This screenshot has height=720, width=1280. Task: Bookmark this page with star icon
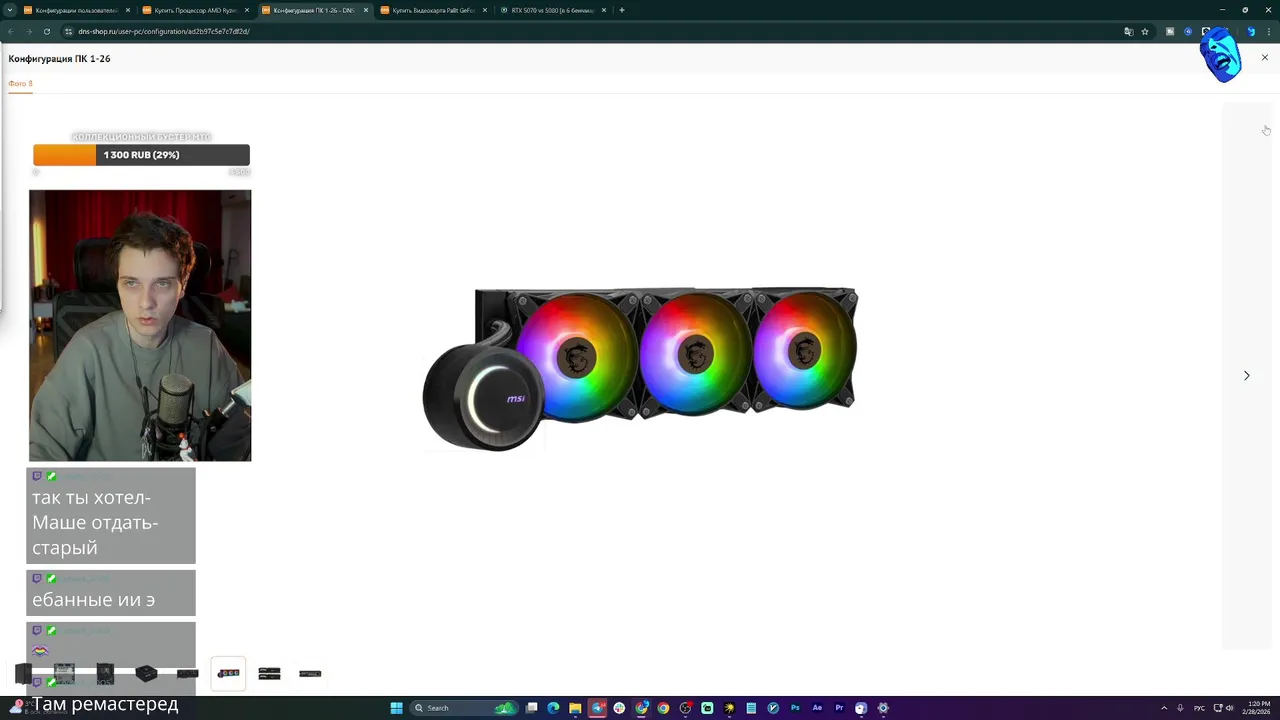tap(1145, 31)
